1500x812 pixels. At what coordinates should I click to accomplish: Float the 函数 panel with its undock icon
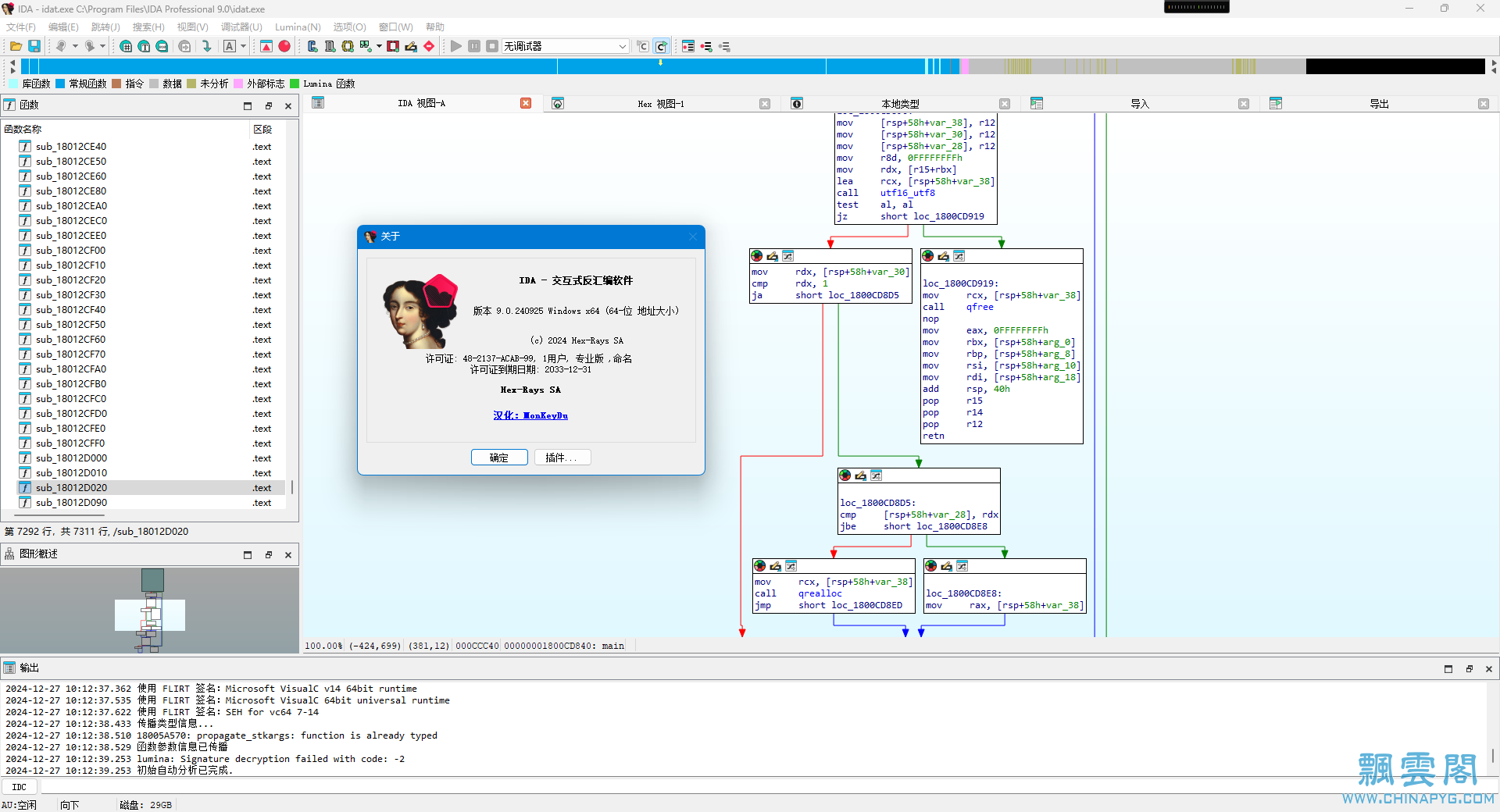pos(268,106)
